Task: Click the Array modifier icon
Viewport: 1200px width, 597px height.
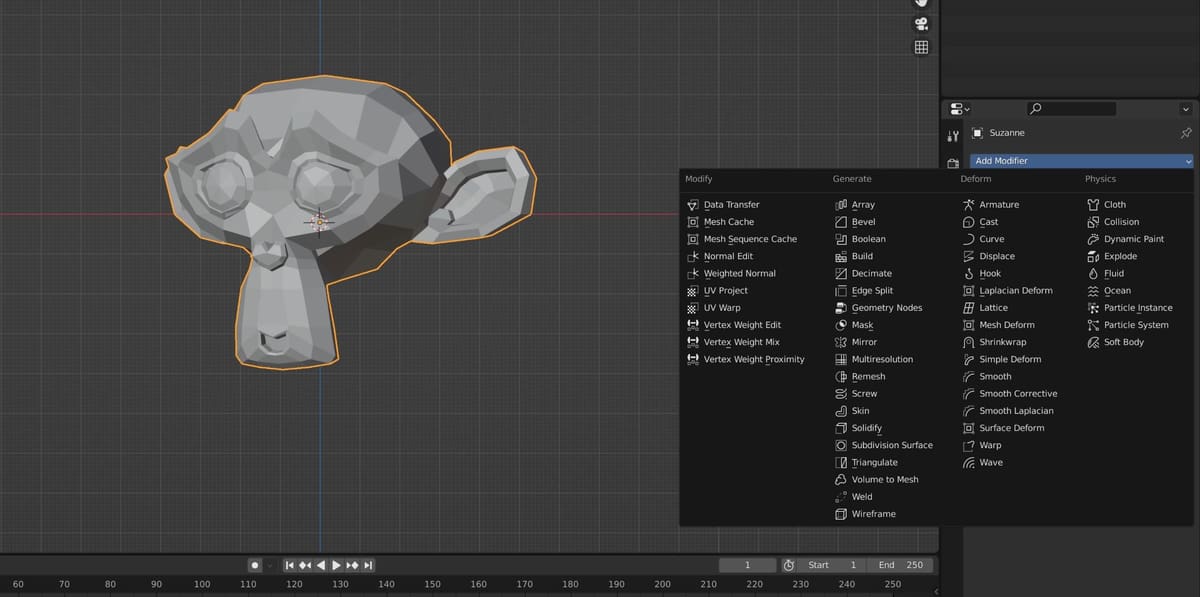Action: point(841,205)
